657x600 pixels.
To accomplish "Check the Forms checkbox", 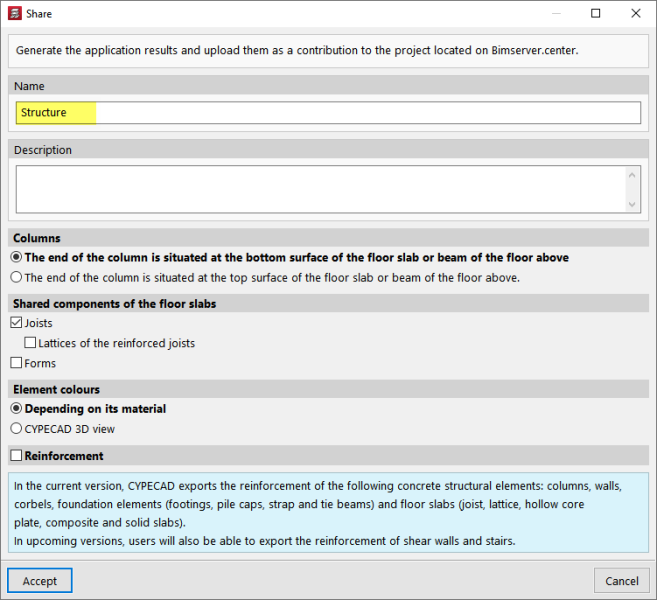I will click(x=16, y=364).
